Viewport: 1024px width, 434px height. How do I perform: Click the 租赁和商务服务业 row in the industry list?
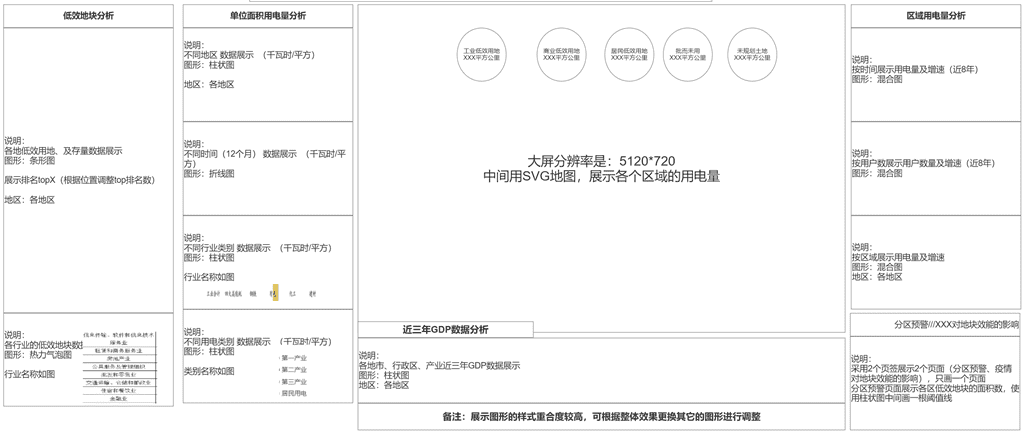point(120,350)
